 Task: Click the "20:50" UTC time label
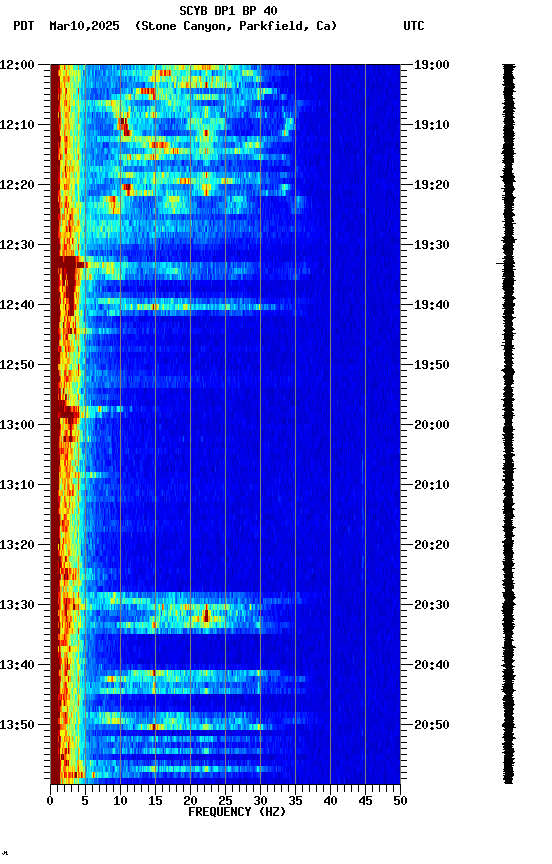(x=432, y=725)
